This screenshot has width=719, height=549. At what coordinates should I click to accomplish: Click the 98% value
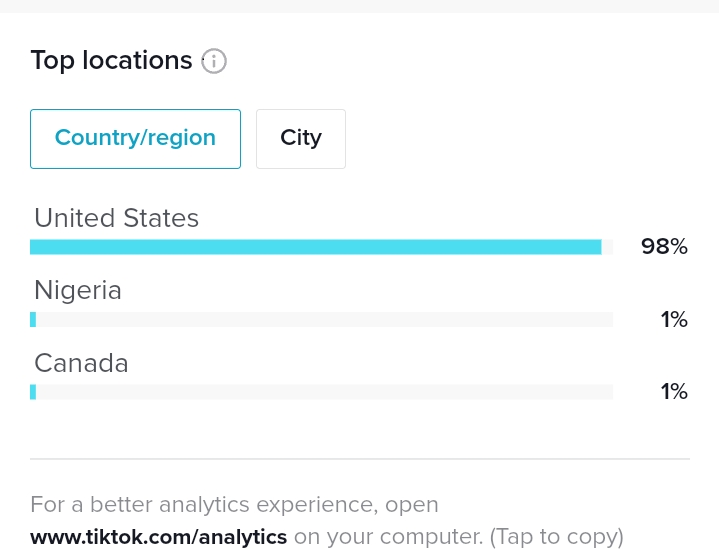[664, 247]
